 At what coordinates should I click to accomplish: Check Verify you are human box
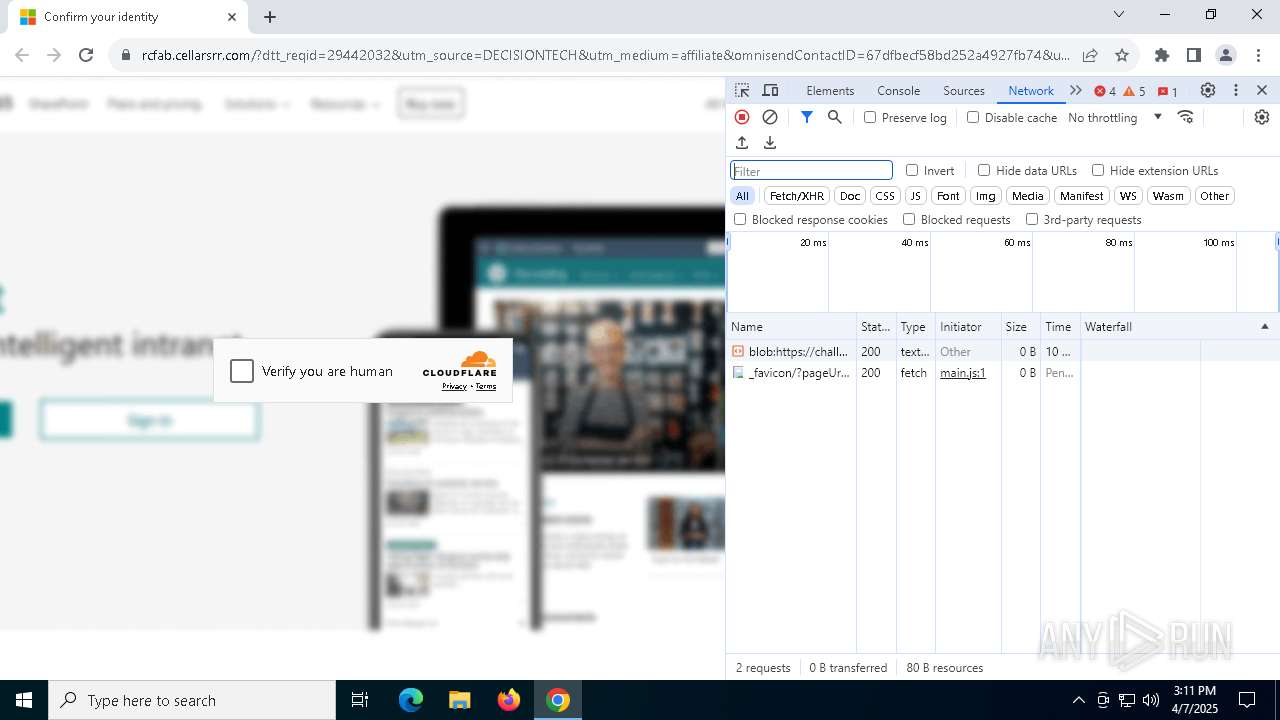pos(242,371)
